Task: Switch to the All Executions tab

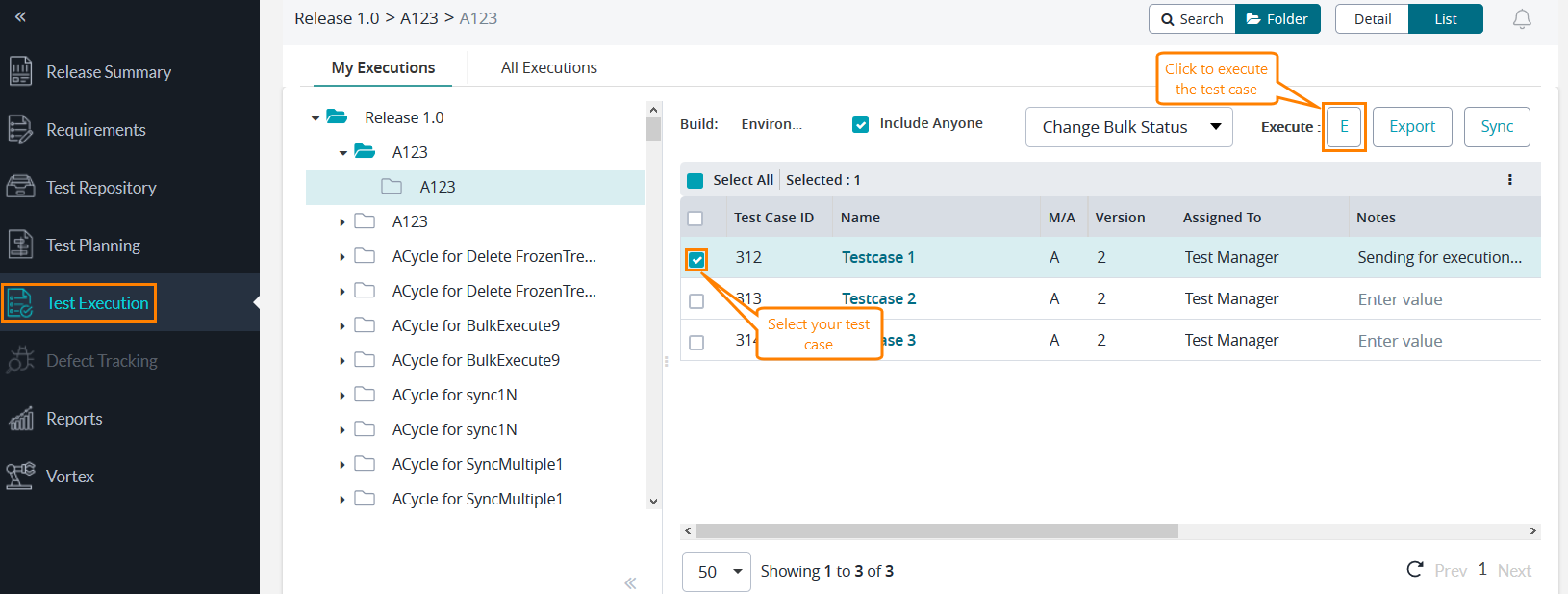Action: [548, 67]
